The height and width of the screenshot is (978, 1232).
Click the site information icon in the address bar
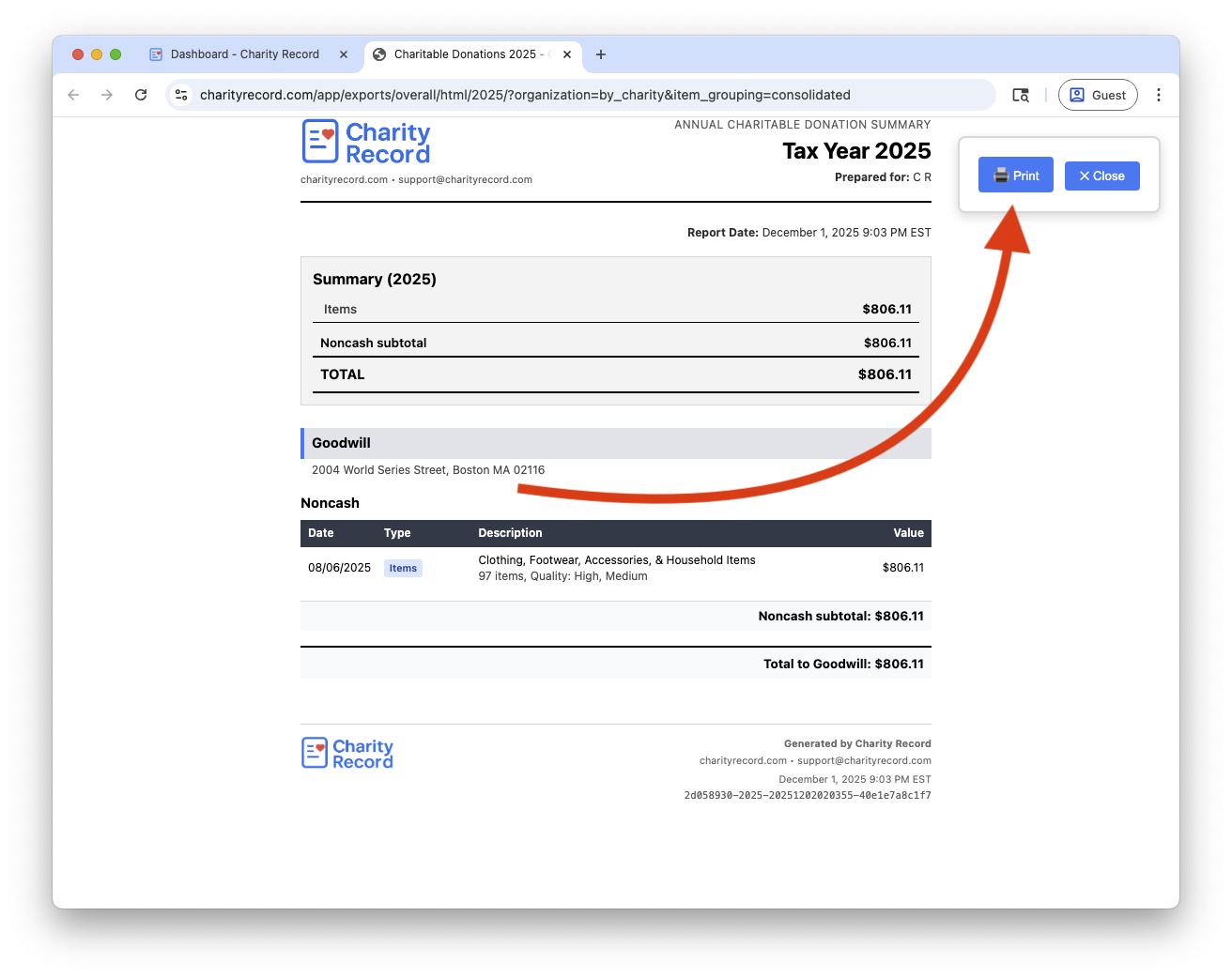pos(181,95)
